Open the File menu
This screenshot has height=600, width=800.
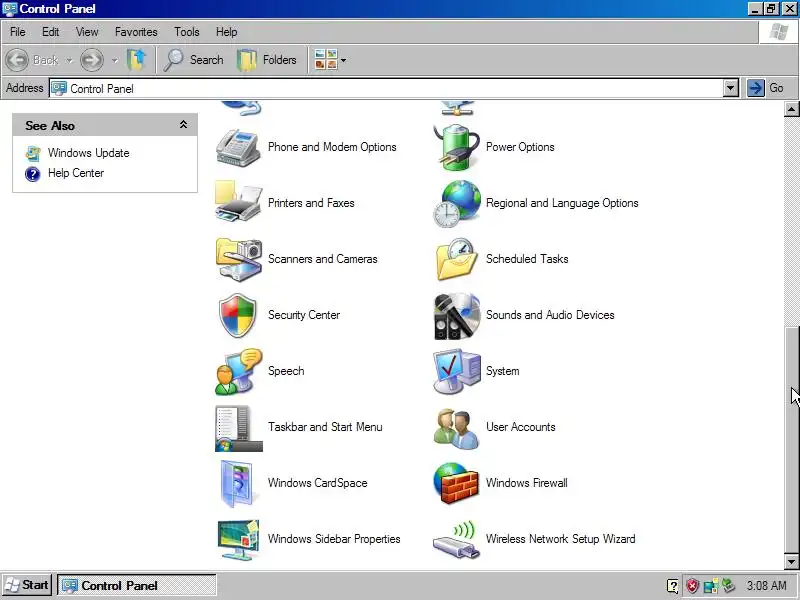coord(17,32)
